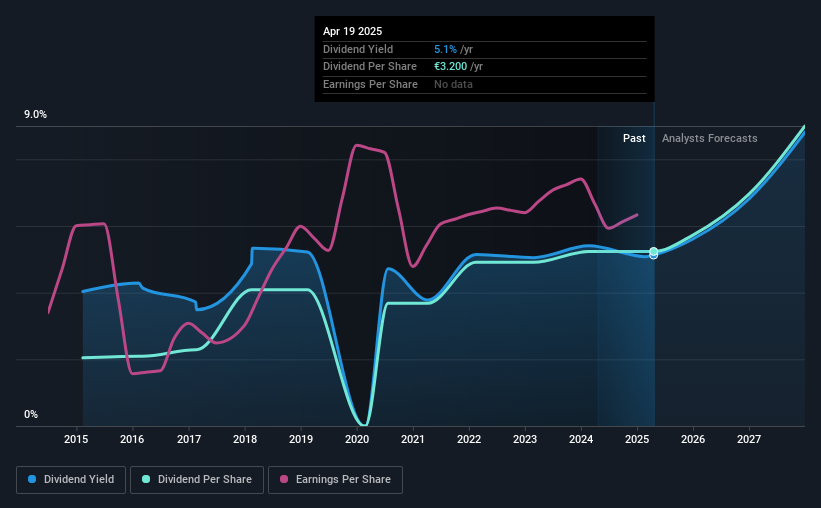This screenshot has width=821, height=508.
Task: Click the Analysts Forecasts label
Action: click(x=709, y=138)
